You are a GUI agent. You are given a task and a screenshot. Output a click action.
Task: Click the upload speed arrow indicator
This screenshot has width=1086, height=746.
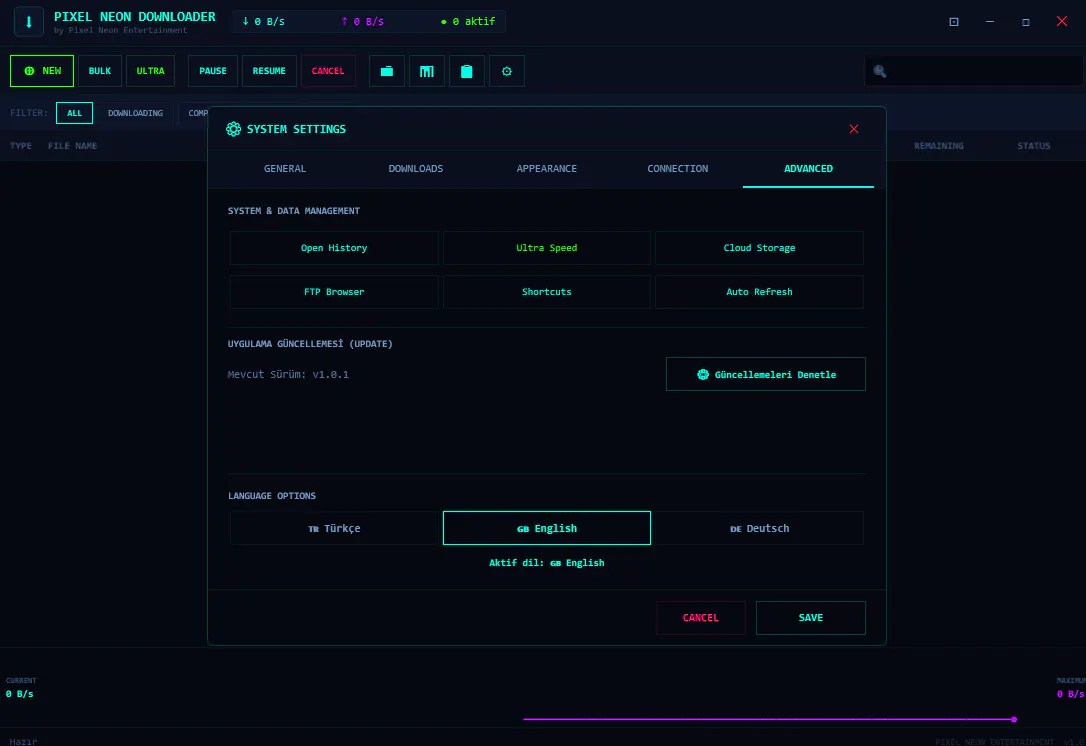click(344, 21)
